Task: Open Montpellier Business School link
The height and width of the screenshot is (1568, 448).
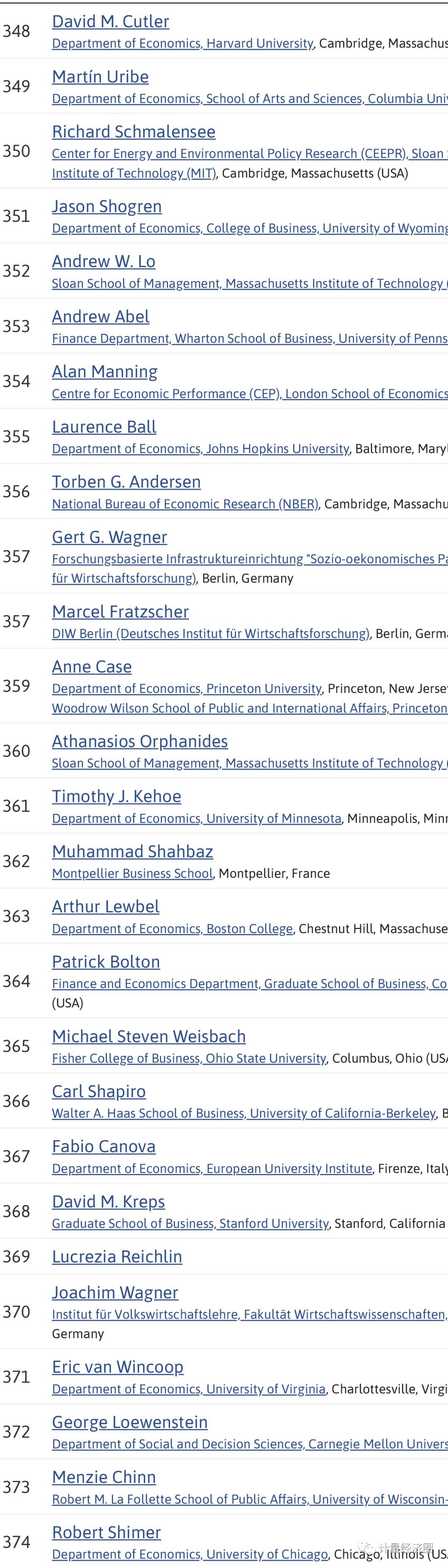Action: [x=132, y=873]
